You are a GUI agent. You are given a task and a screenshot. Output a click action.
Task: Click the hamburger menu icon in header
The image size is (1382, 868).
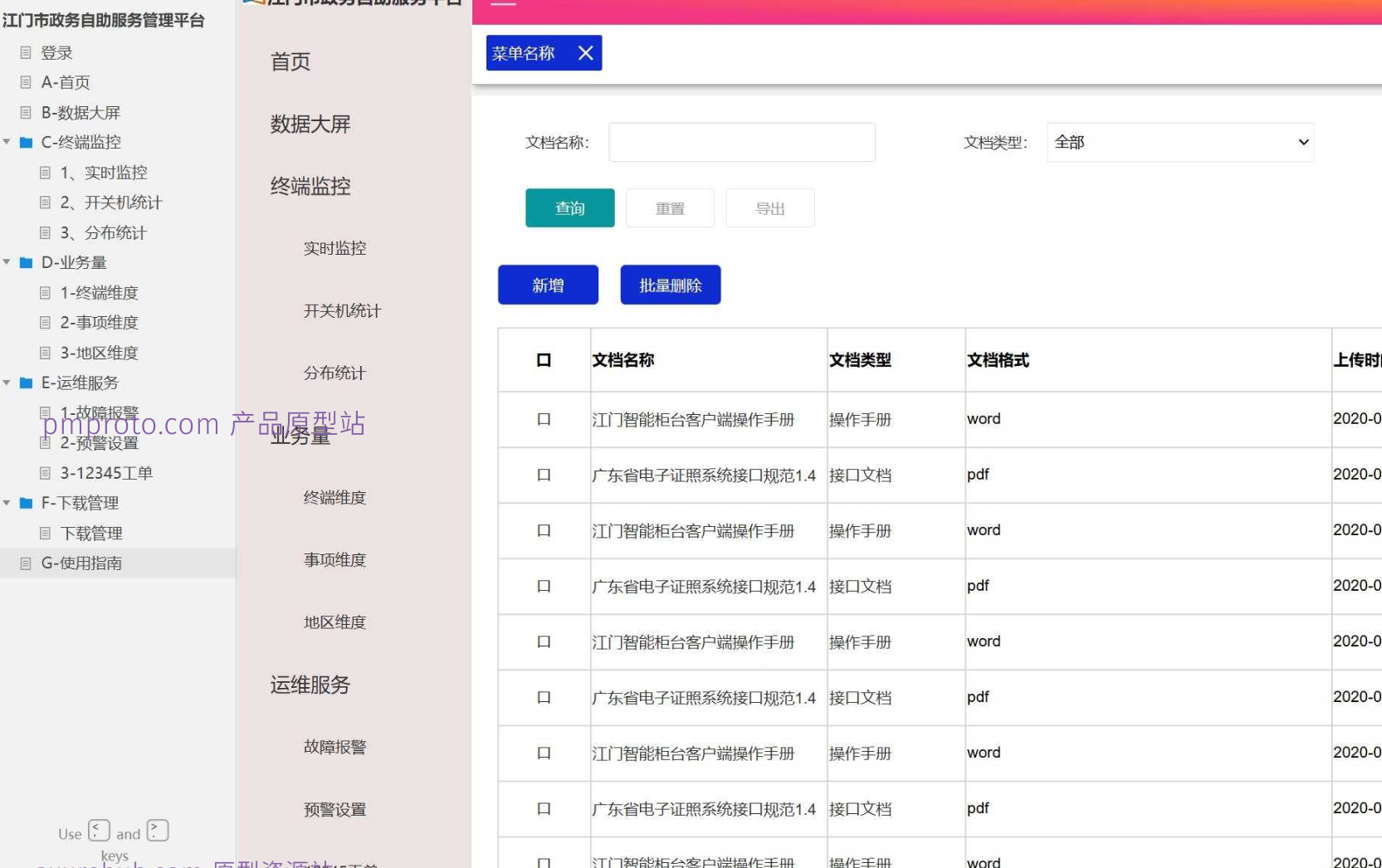(503, 2)
